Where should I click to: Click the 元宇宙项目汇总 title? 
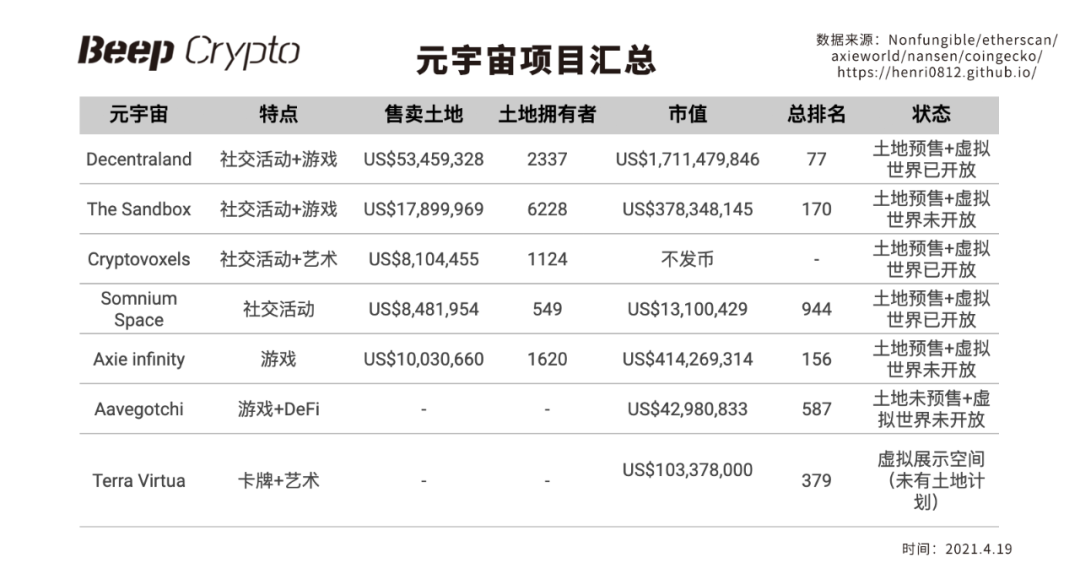click(x=536, y=61)
